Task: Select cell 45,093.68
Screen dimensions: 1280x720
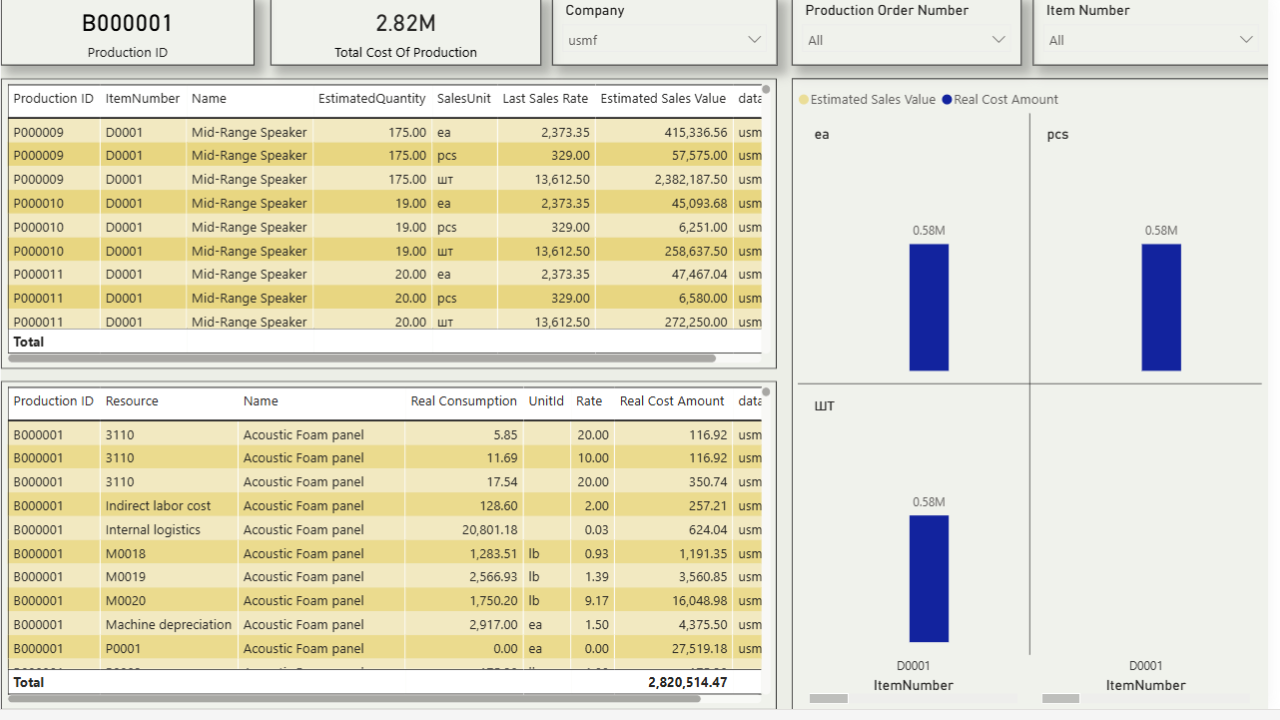Action: coord(699,204)
